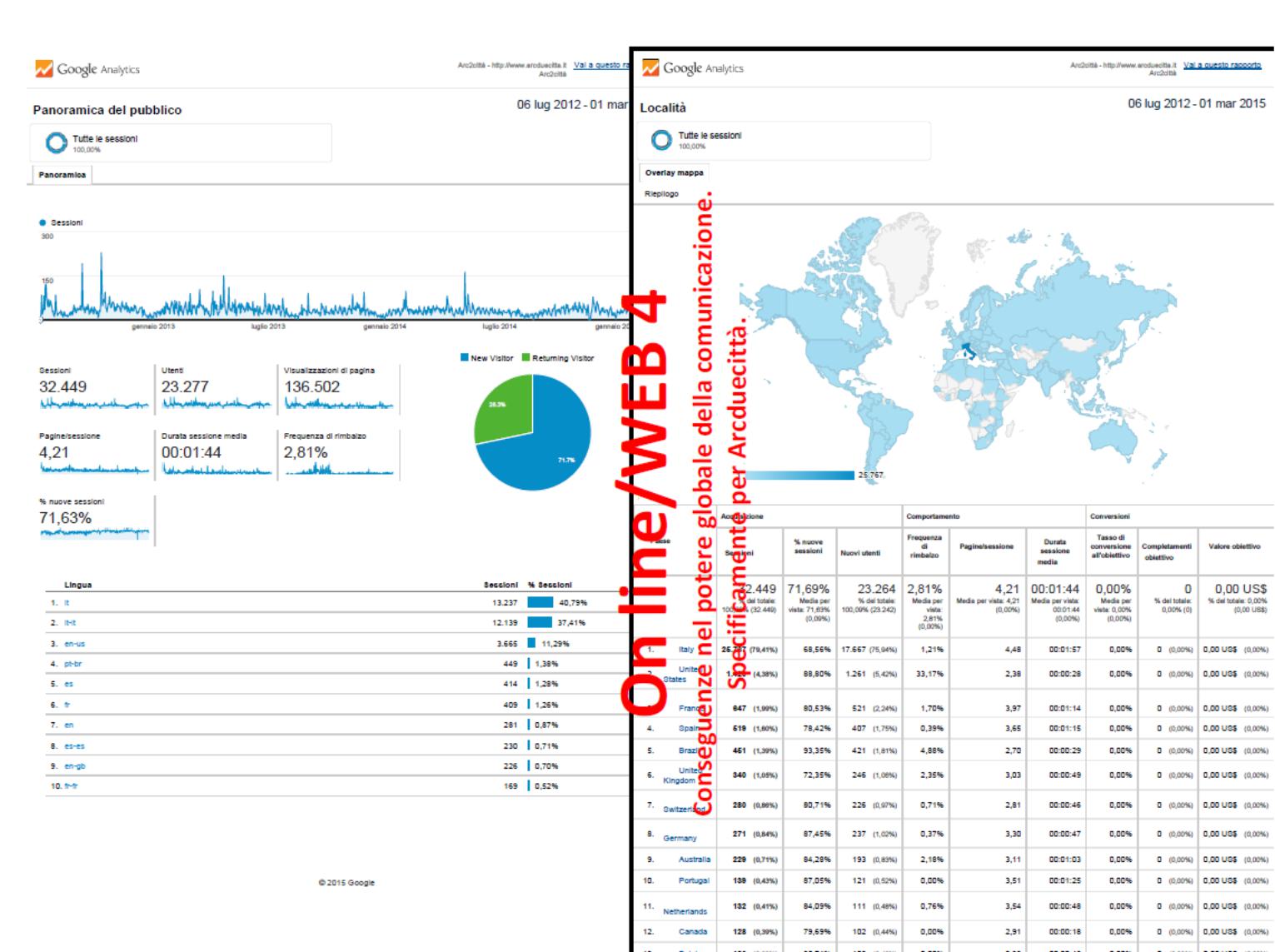Viewport: 1275px width, 952px height.
Task: Click the Durata sessione media column header
Action: pyautogui.click(x=1054, y=551)
